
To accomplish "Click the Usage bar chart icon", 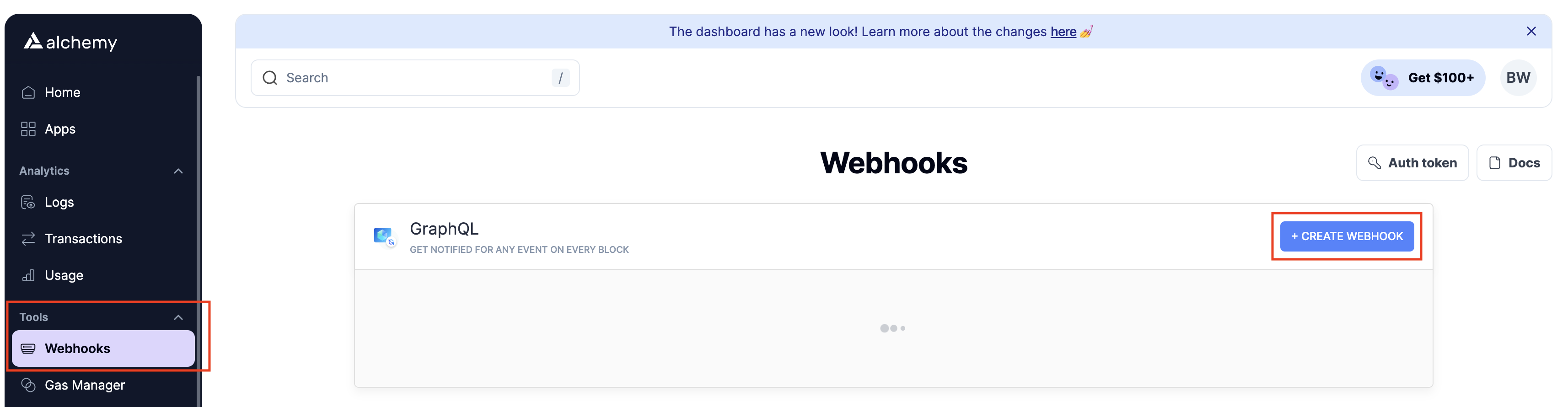I will (x=28, y=275).
